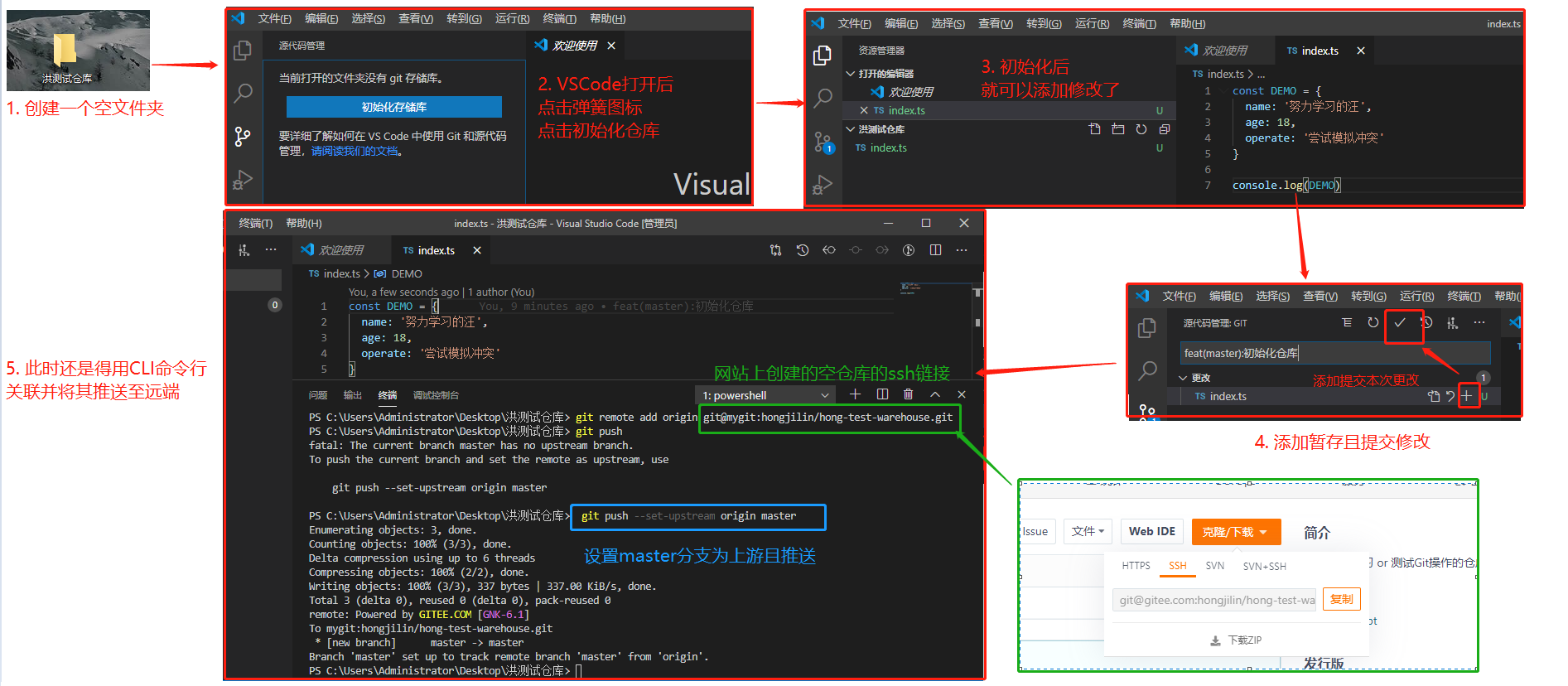Screen dimensions: 1568x686
Task: Stage index.ts with the plus icon
Action: [1467, 396]
